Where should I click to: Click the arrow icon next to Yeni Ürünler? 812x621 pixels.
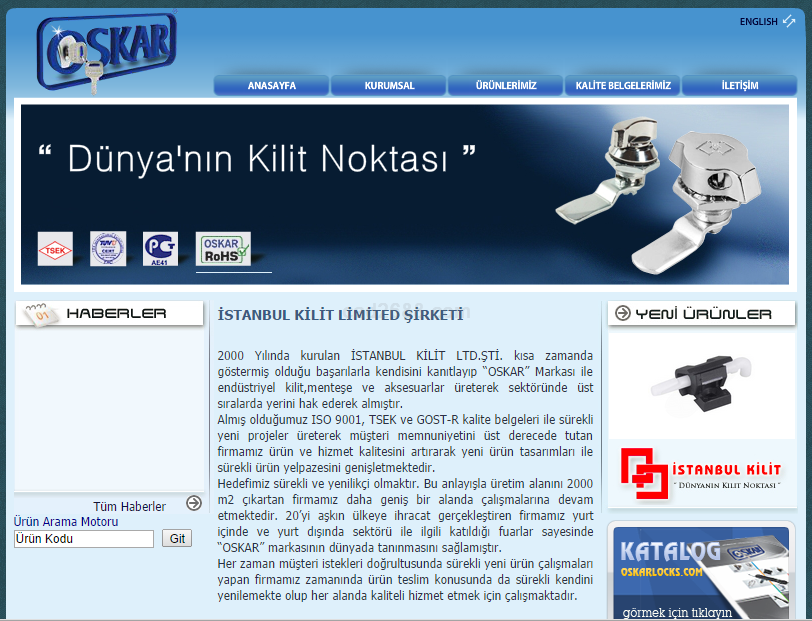tap(623, 314)
